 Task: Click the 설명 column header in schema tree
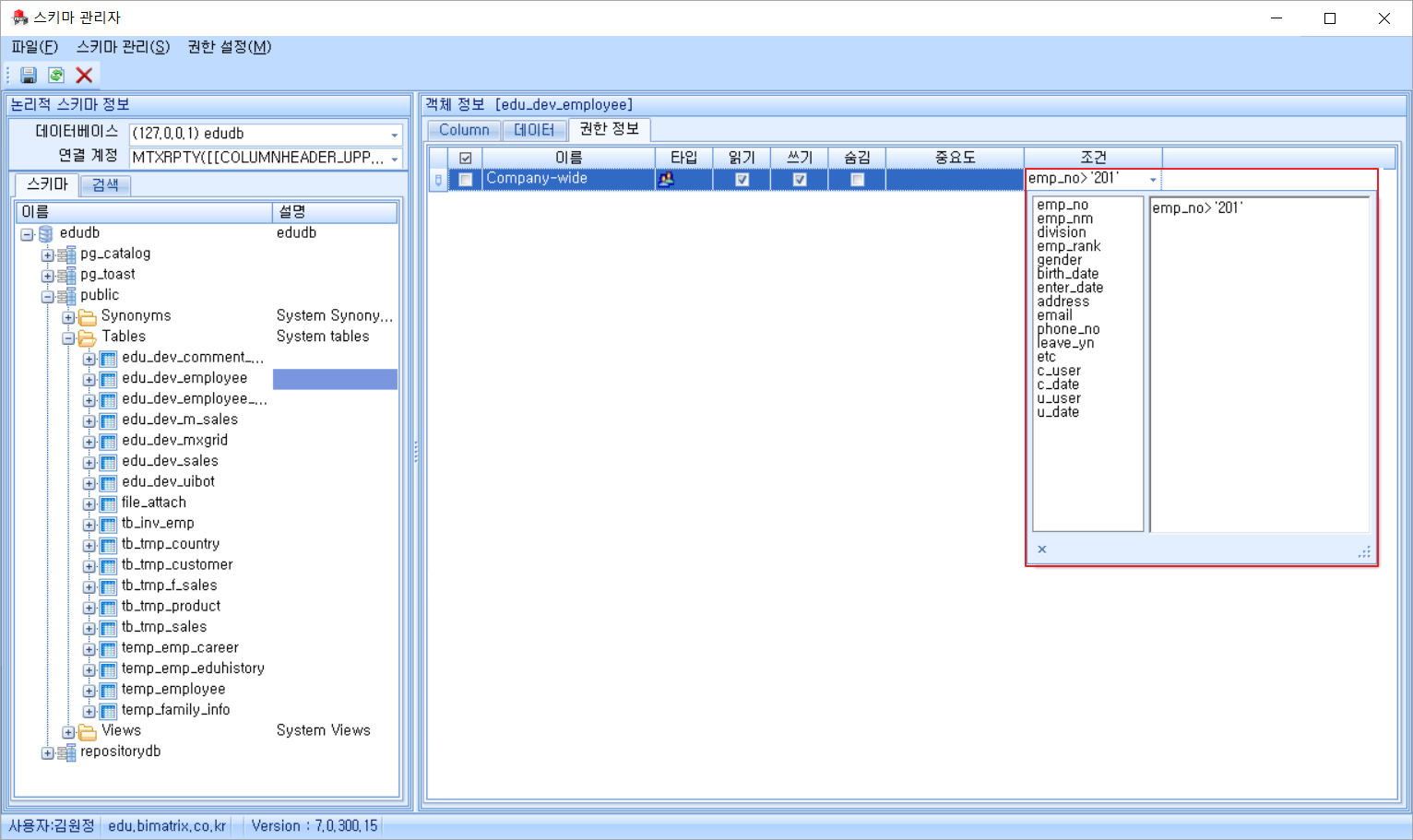click(335, 212)
